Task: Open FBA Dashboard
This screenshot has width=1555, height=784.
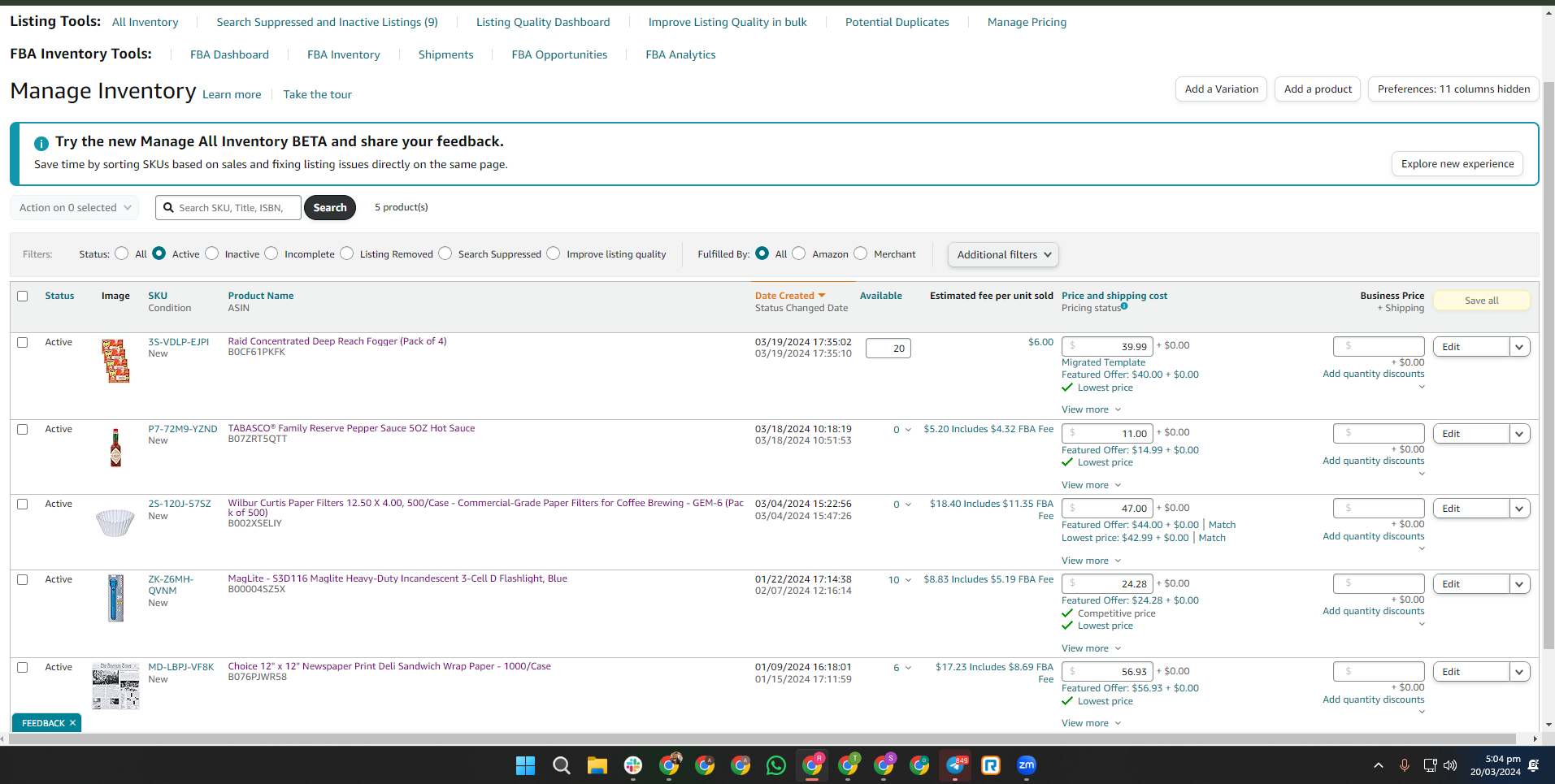Action: (x=229, y=54)
